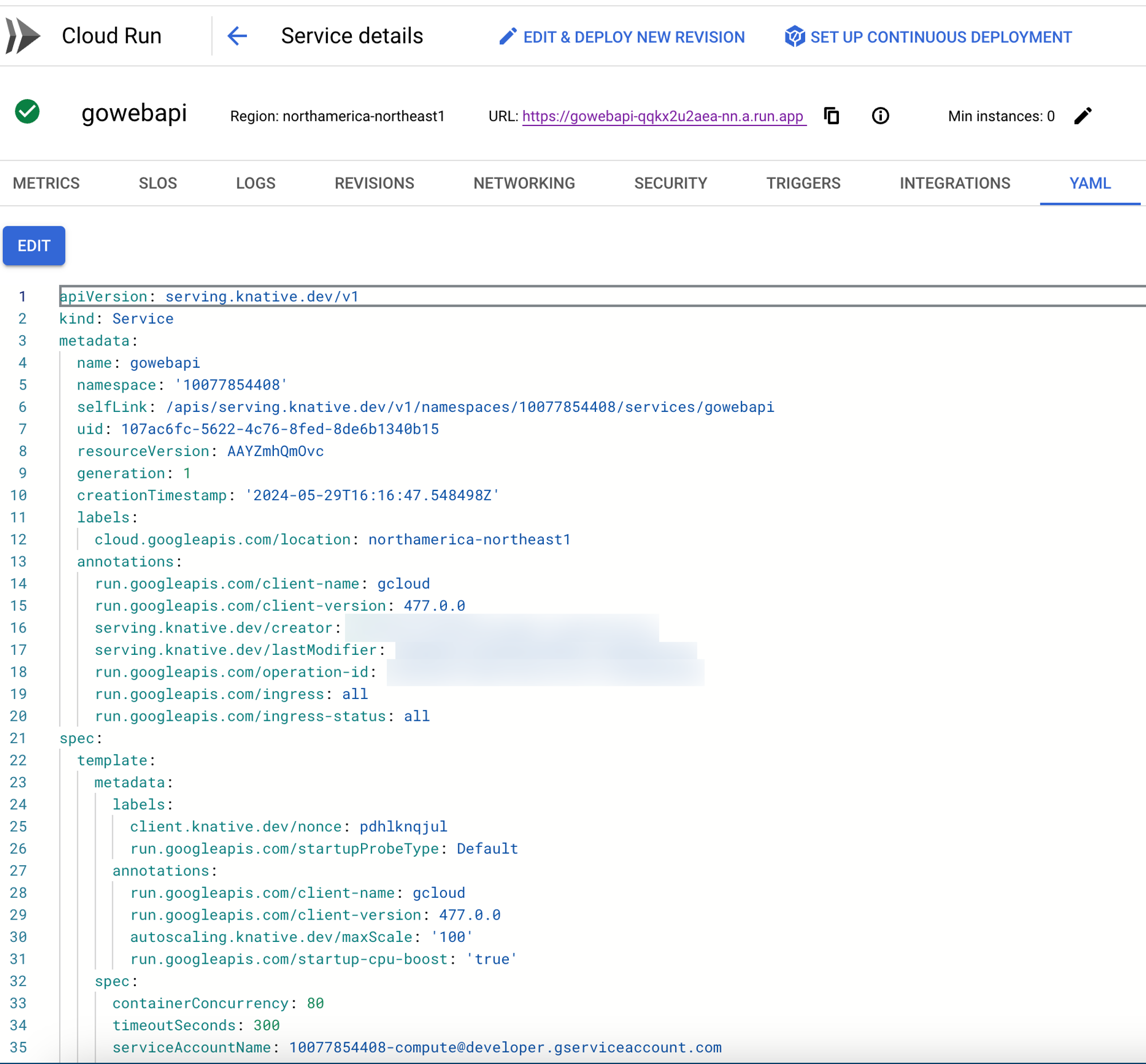Open the SECURITY tab
Viewport: 1146px width, 1064px height.
[670, 183]
